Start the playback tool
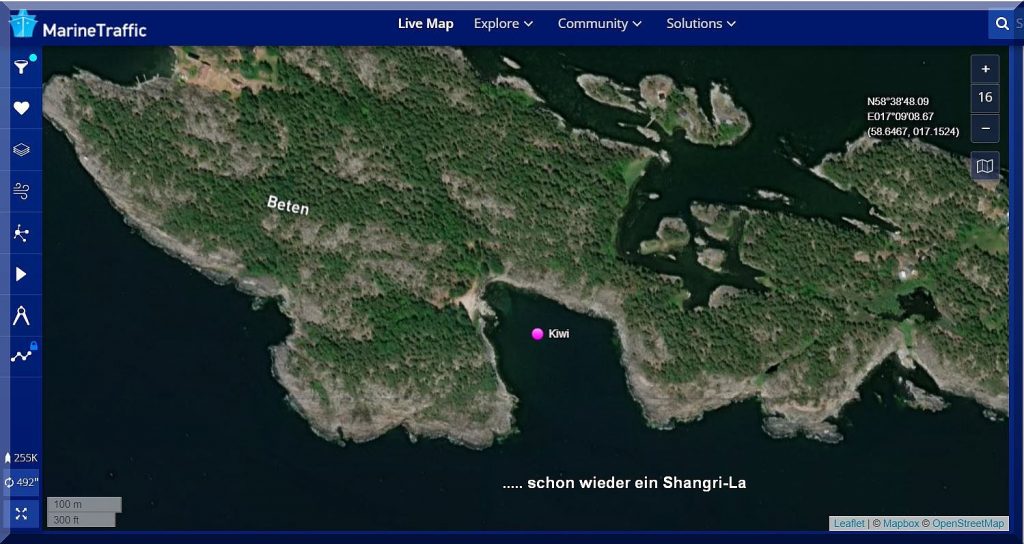Image resolution: width=1024 pixels, height=544 pixels. pos(21,274)
